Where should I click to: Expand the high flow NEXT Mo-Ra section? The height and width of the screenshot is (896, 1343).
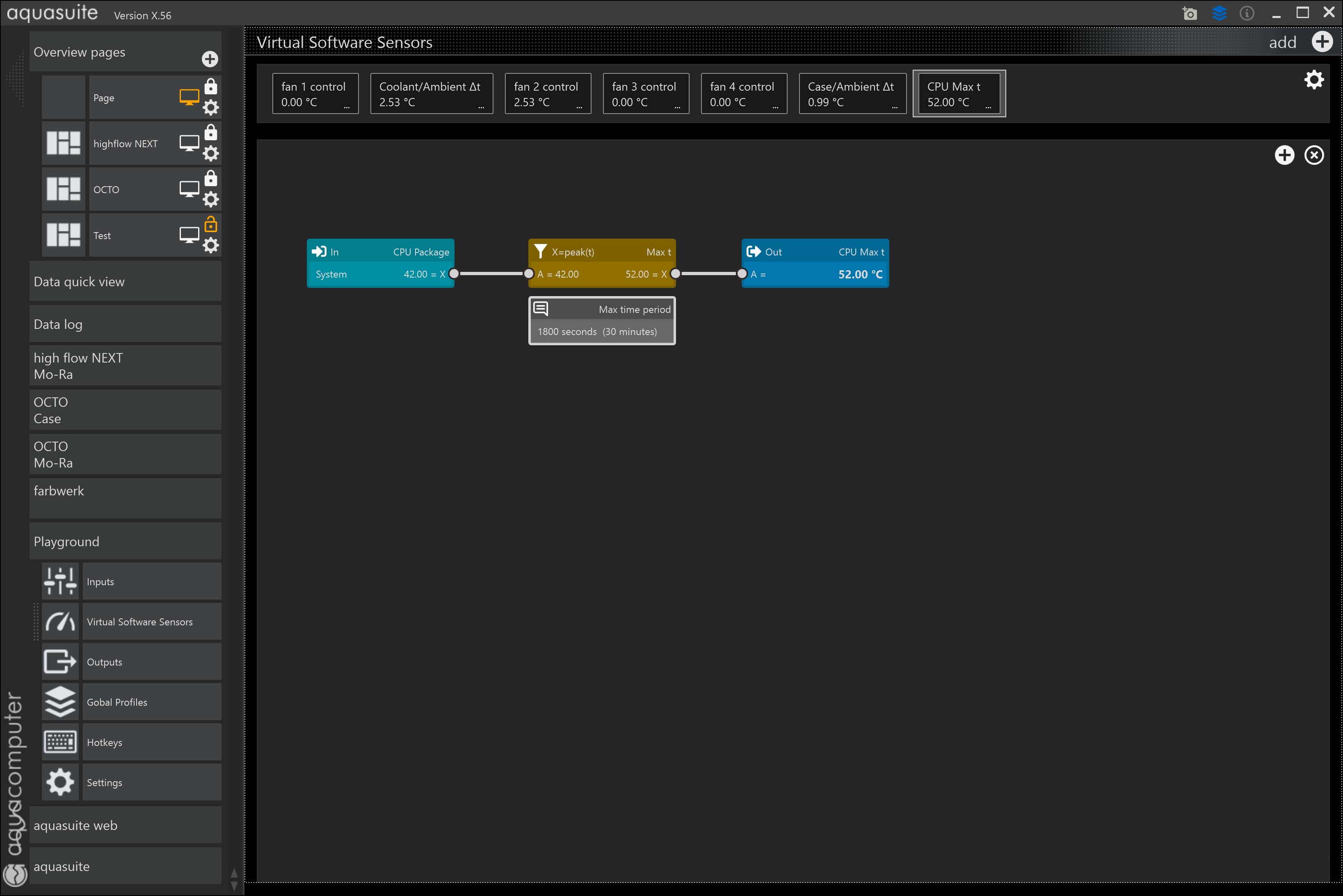125,366
